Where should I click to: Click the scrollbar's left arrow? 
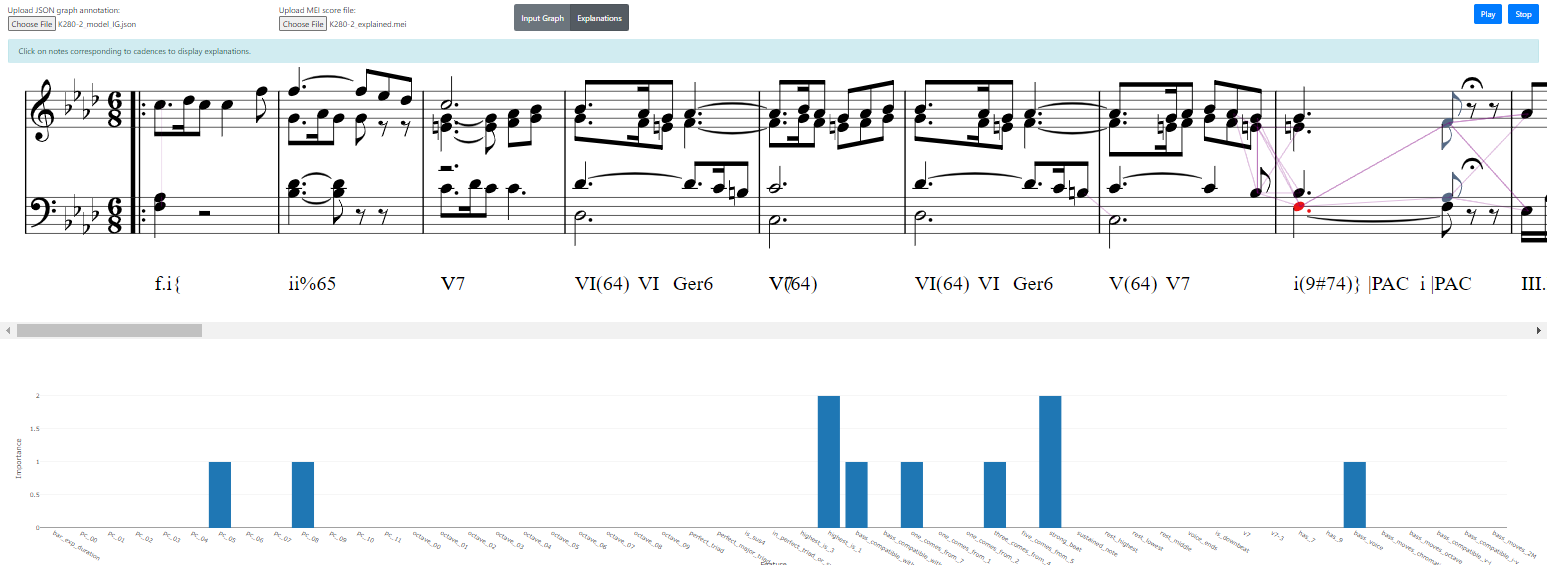7,330
